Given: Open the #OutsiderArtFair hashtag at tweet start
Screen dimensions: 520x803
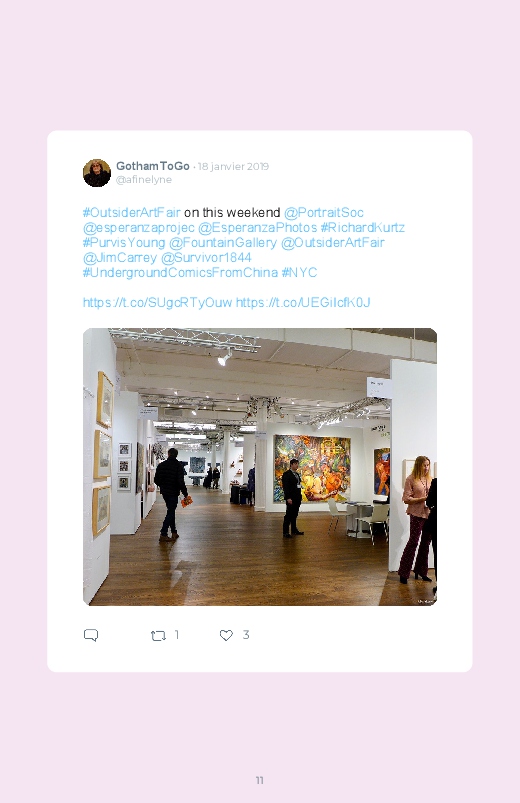Looking at the screenshot, I should click(132, 213).
